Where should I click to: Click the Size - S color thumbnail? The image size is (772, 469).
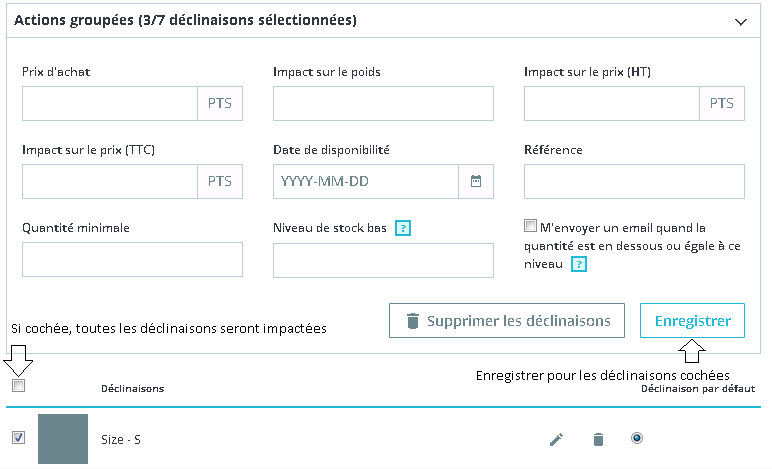[63, 439]
